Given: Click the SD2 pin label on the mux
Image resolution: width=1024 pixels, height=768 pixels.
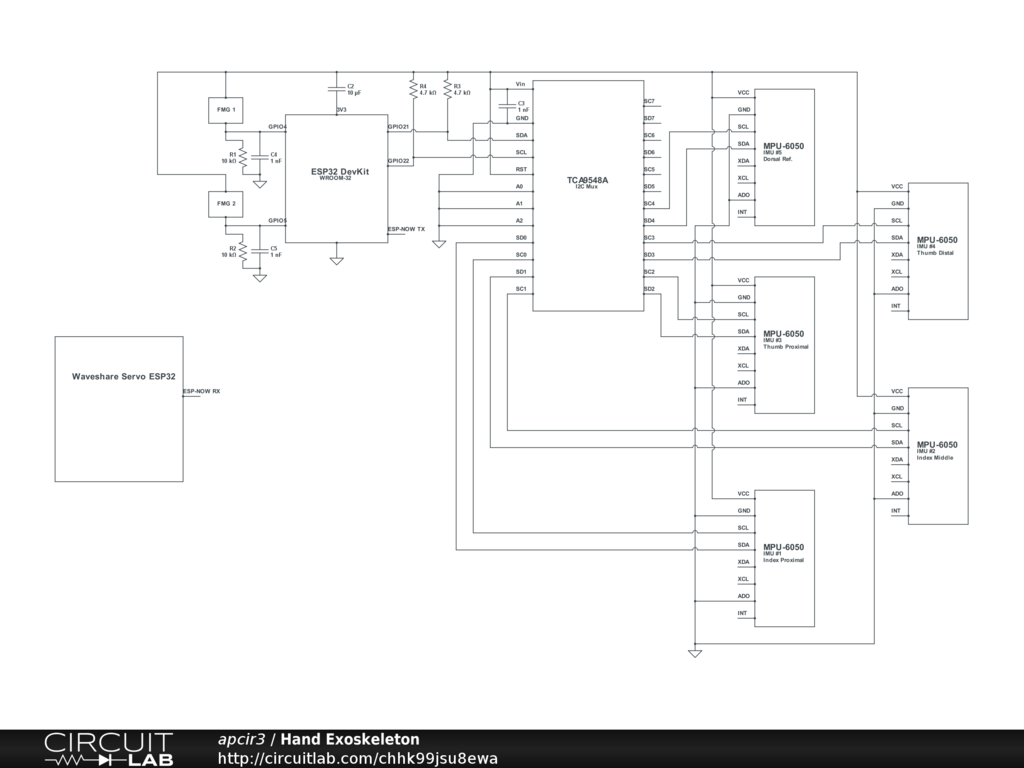Looking at the screenshot, I should [649, 289].
